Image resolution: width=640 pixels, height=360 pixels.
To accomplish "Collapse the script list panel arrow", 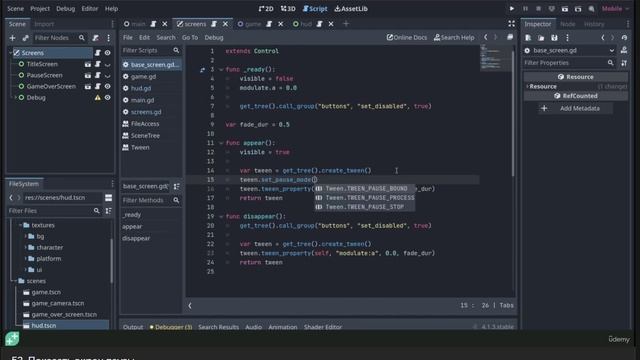I will (190, 306).
